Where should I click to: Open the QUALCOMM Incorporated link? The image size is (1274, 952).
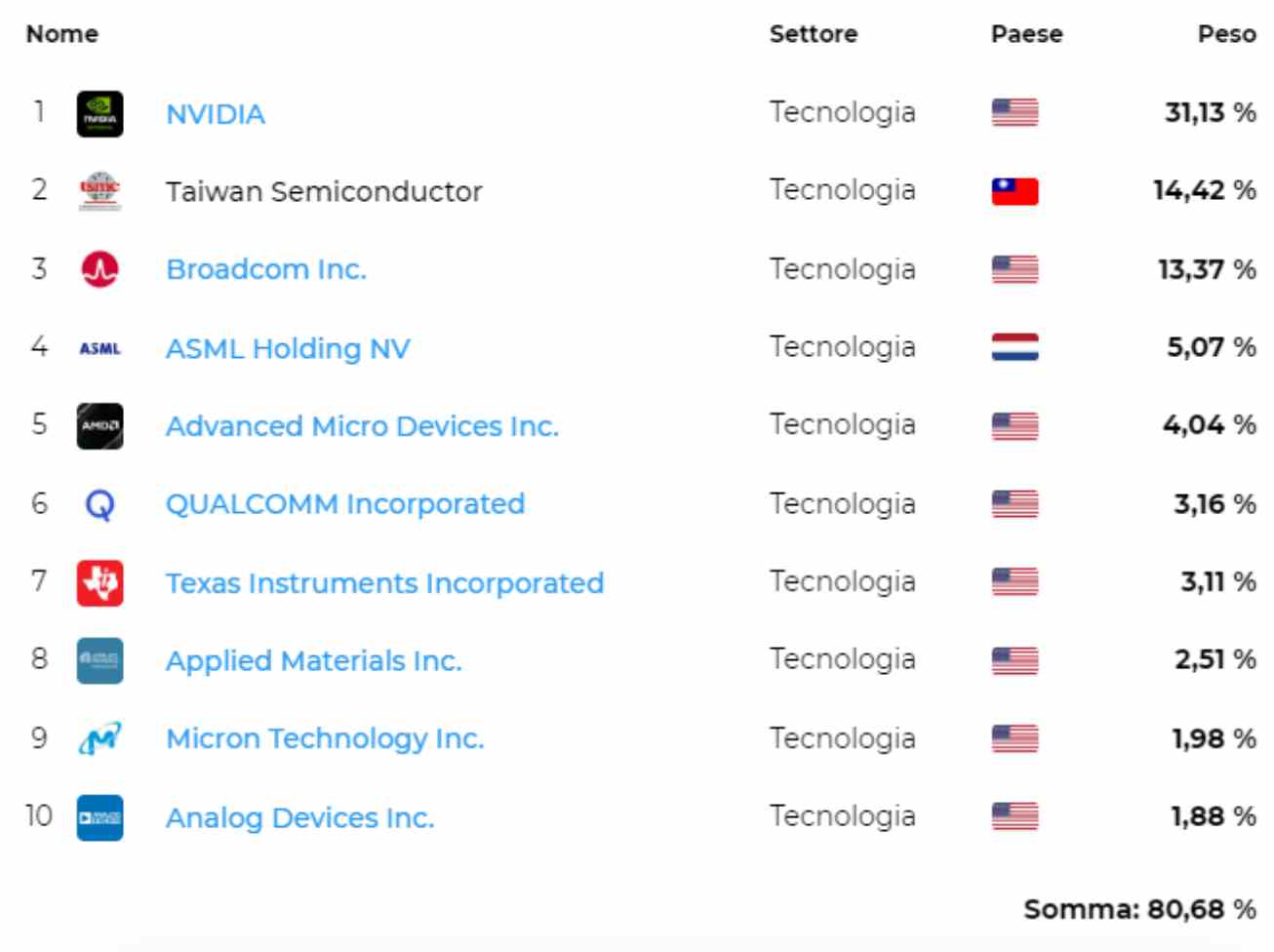345,504
